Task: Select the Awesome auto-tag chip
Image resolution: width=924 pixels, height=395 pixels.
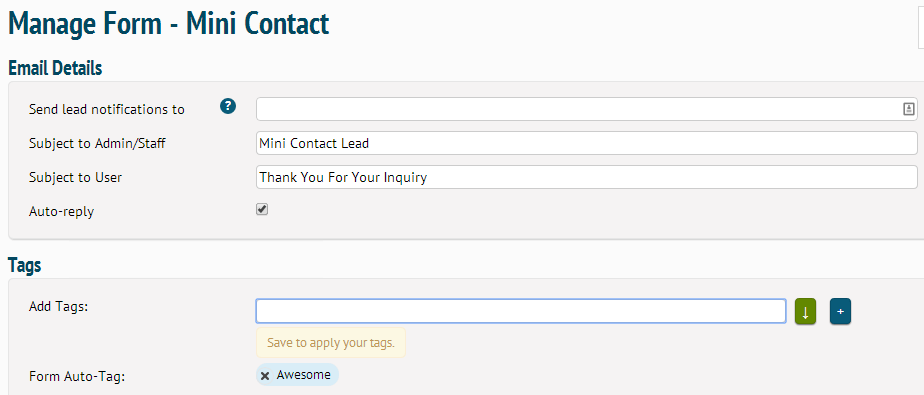Action: [298, 375]
